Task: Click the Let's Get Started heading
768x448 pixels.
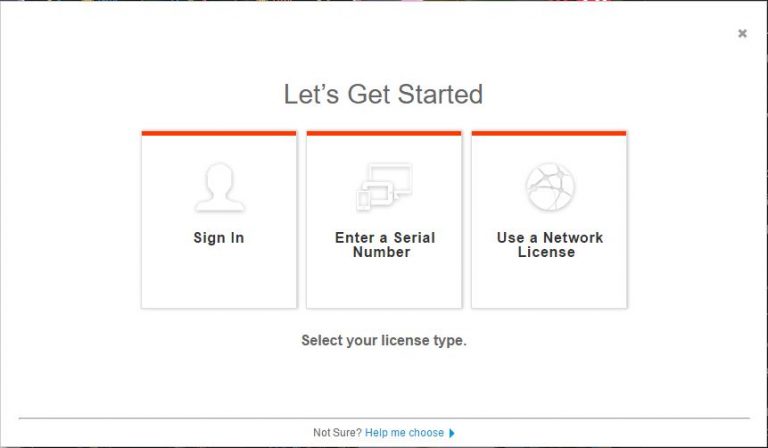Action: click(x=384, y=95)
